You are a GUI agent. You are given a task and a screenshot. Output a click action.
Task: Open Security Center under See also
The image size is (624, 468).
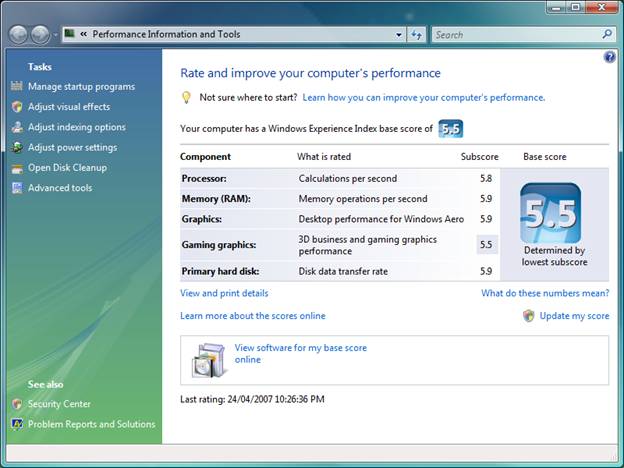(x=59, y=404)
